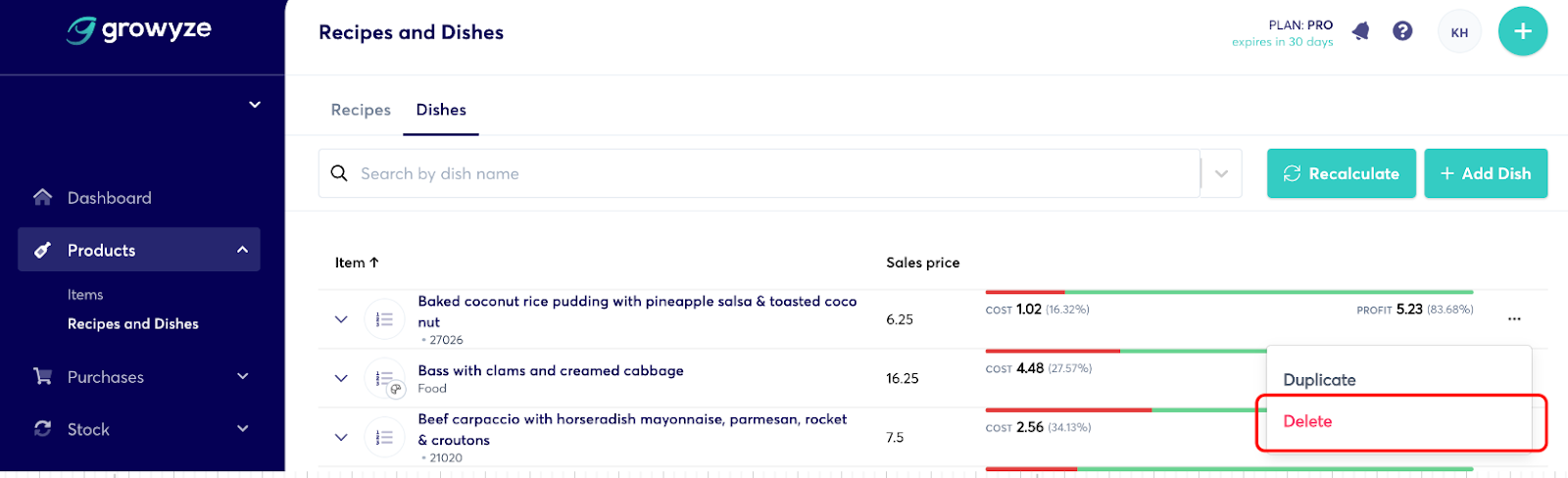Image resolution: width=1568 pixels, height=478 pixels.
Task: Click the Stock refresh icon in sidebar
Action: (42, 429)
